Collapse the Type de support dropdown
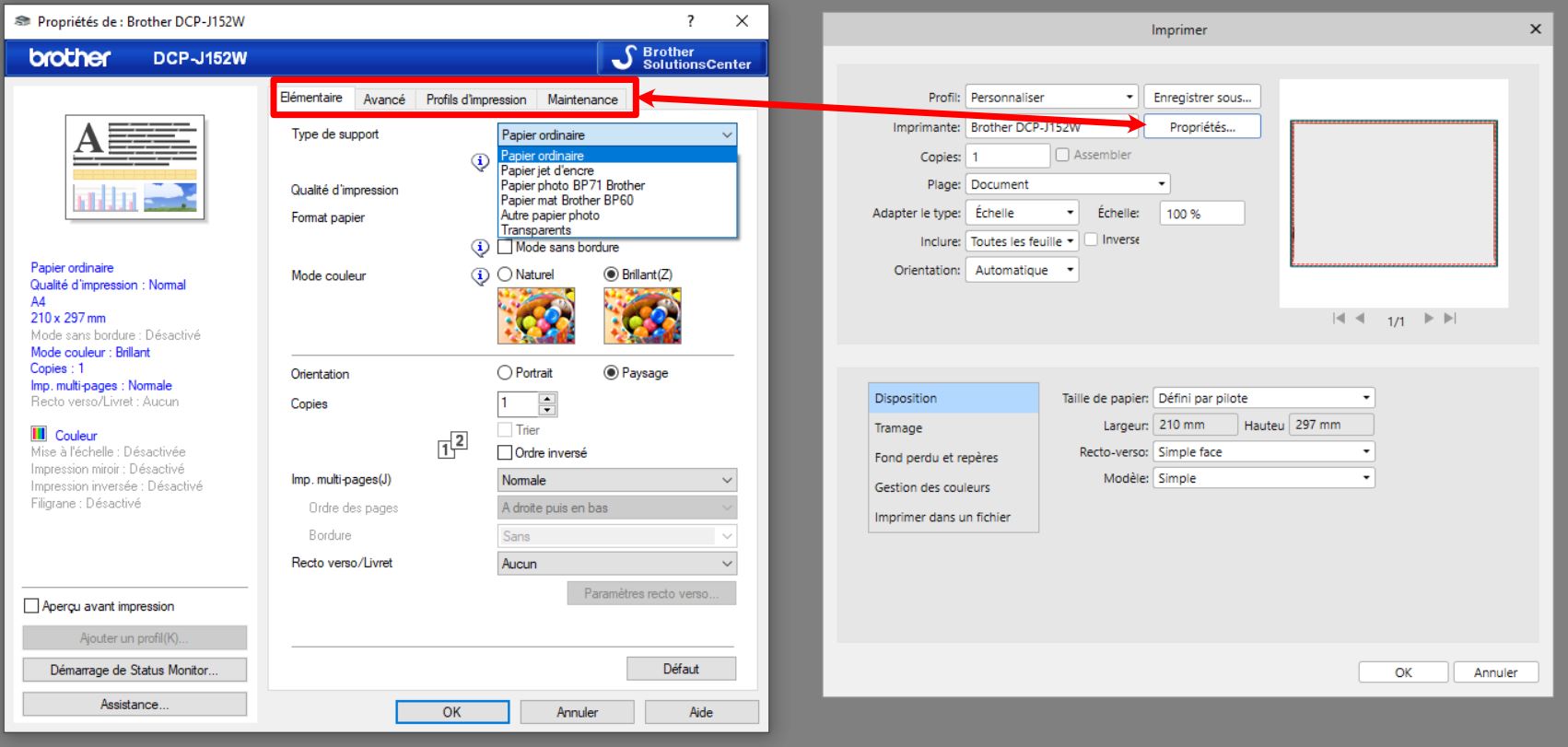 (727, 134)
